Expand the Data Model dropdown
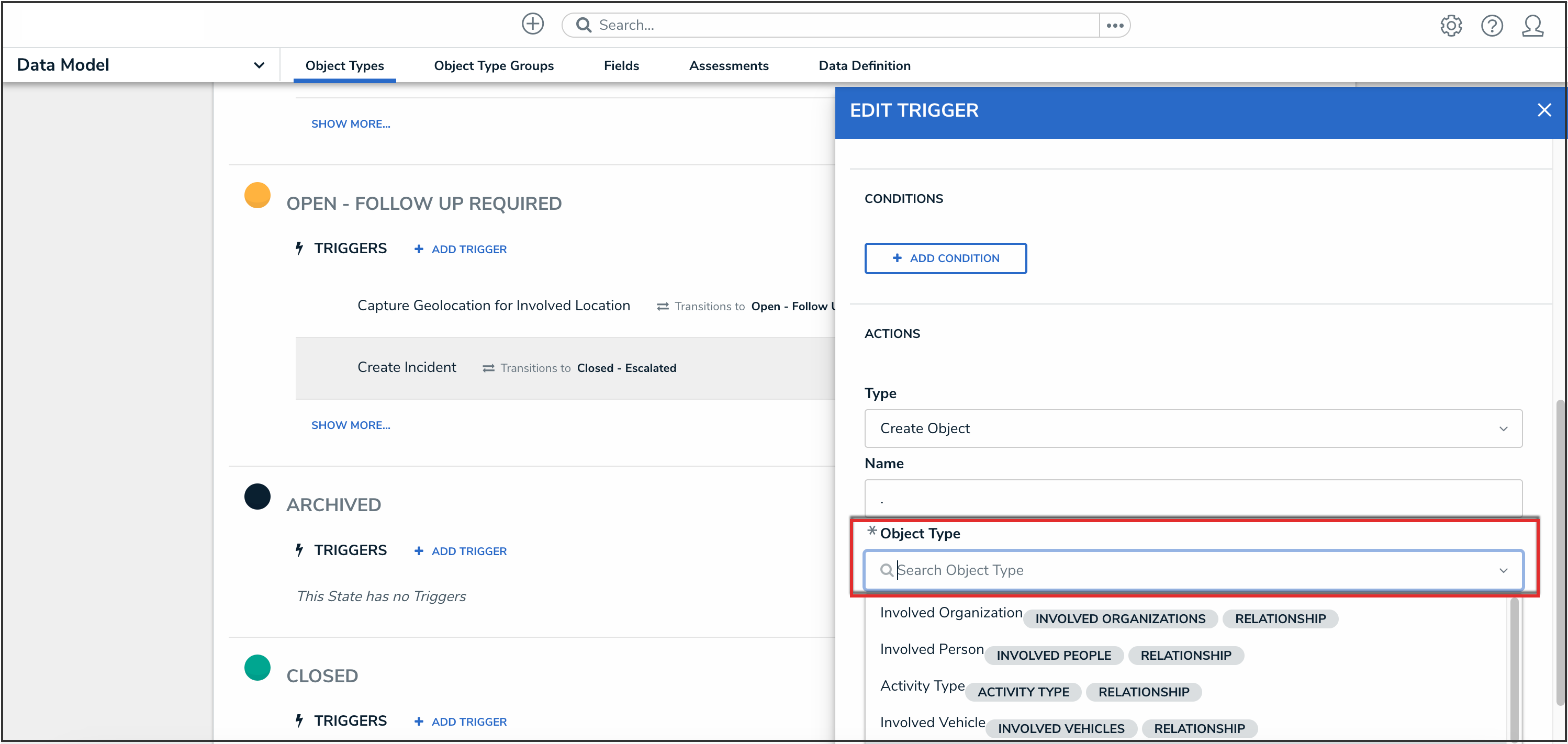This screenshot has width=1568, height=744. 259,65
